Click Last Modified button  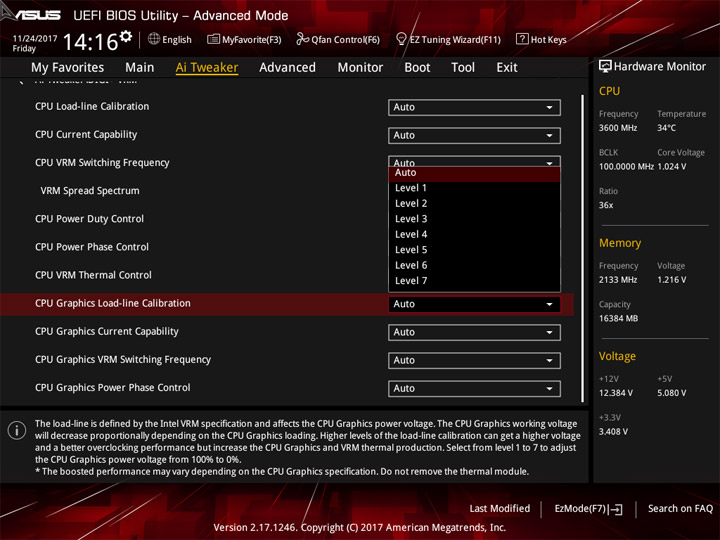point(500,509)
